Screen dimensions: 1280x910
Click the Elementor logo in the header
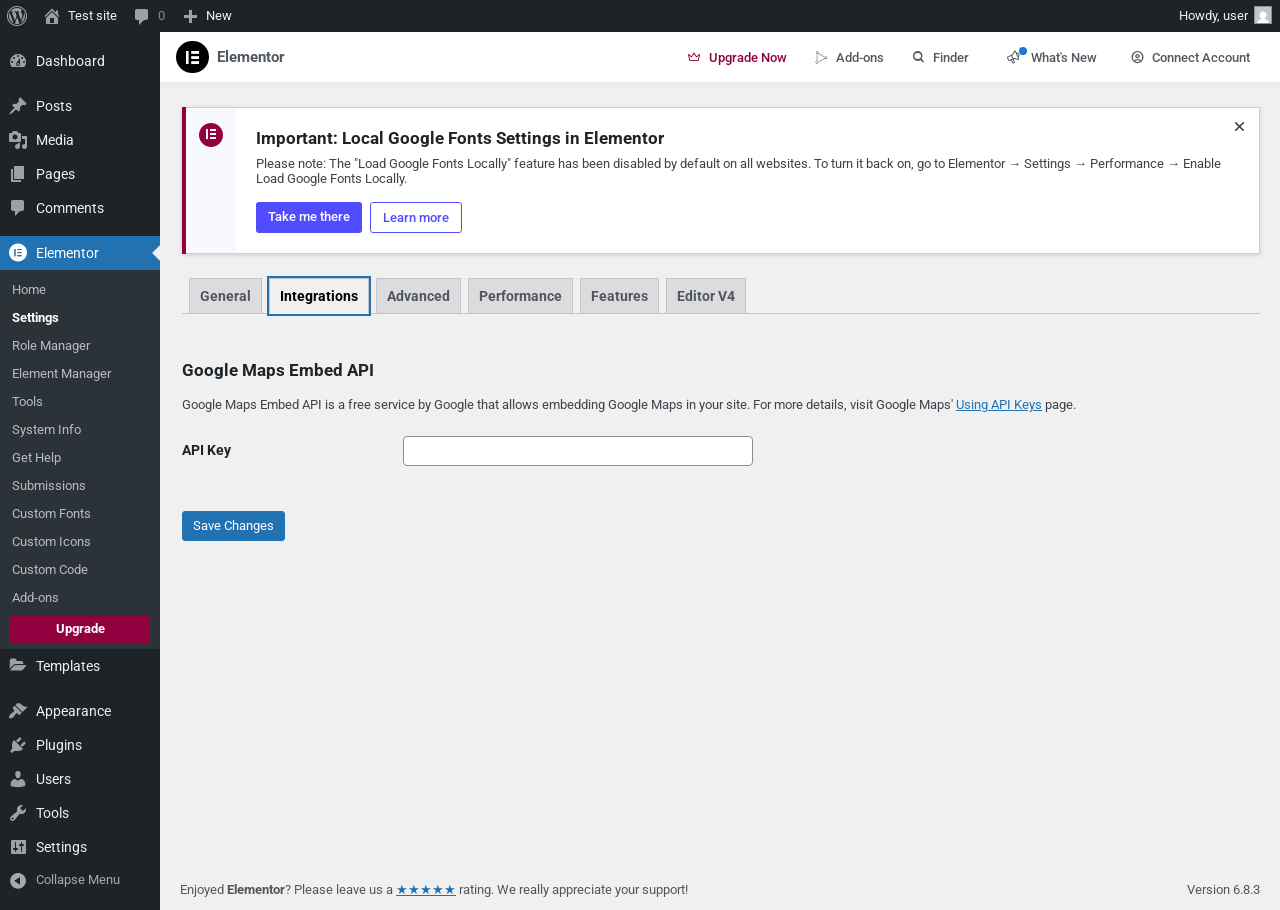192,57
